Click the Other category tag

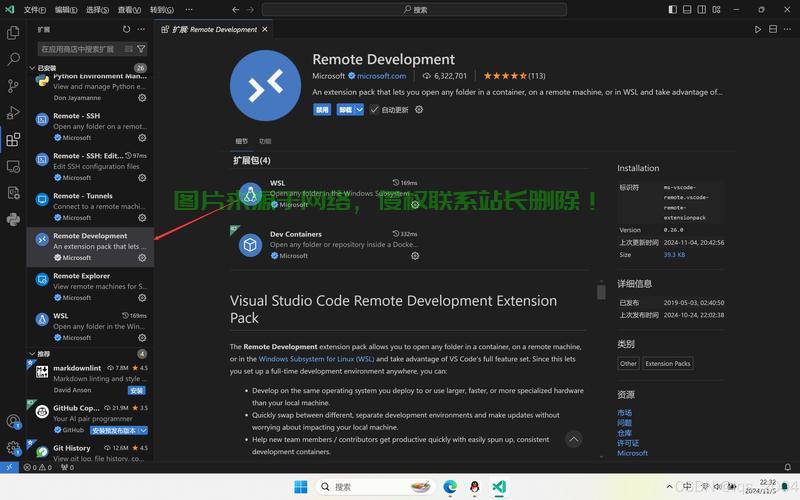pyautogui.click(x=628, y=364)
